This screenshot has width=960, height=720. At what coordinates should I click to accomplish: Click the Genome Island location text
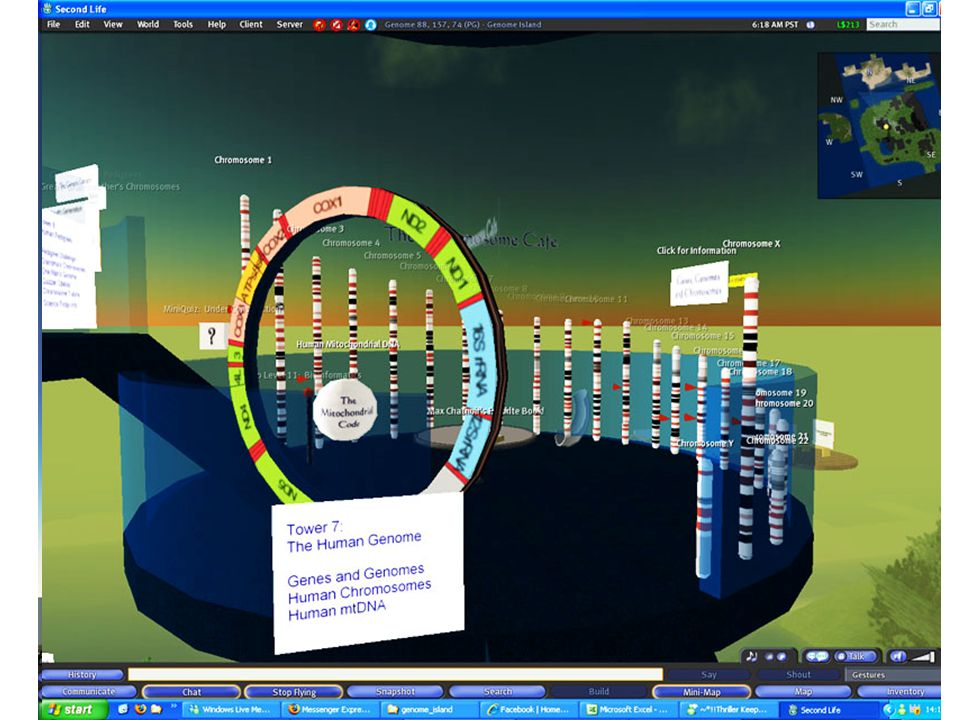tap(463, 24)
